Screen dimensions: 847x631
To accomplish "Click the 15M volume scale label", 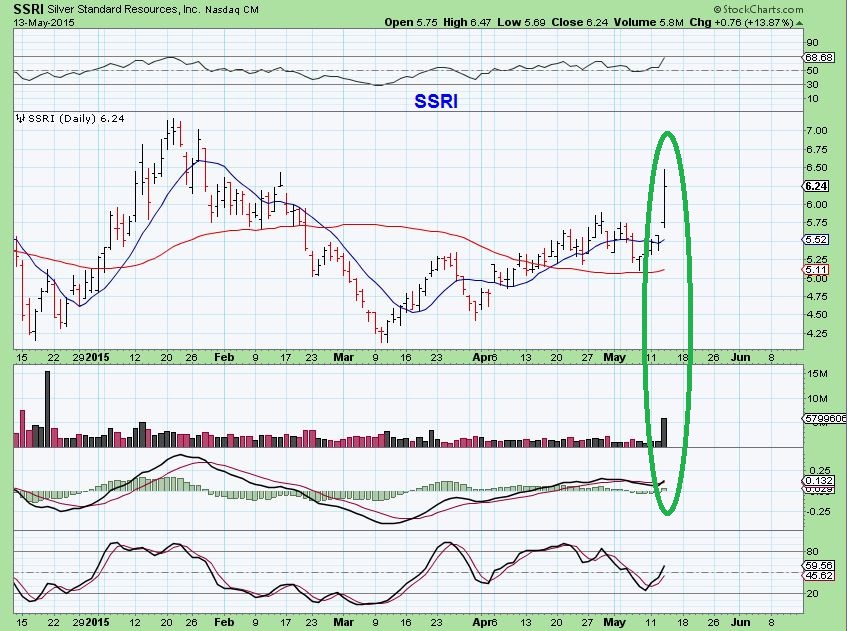I will coord(817,374).
